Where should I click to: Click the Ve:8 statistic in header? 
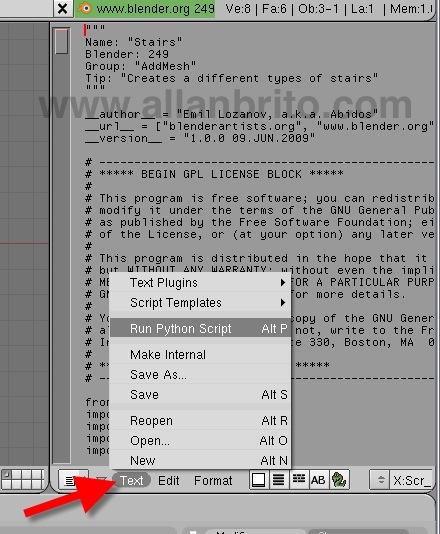point(238,9)
